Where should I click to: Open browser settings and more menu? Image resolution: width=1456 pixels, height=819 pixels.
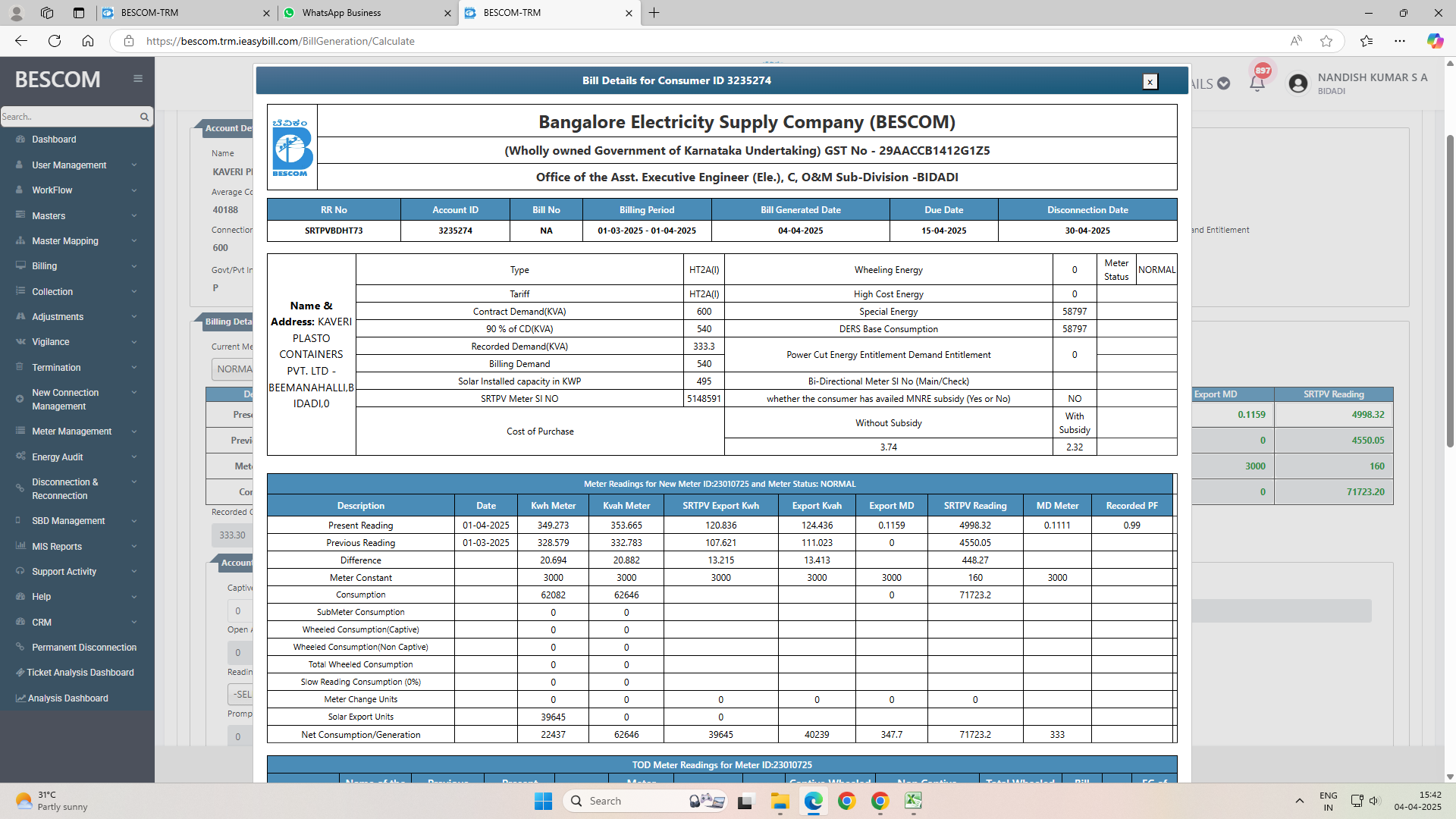pos(1400,41)
